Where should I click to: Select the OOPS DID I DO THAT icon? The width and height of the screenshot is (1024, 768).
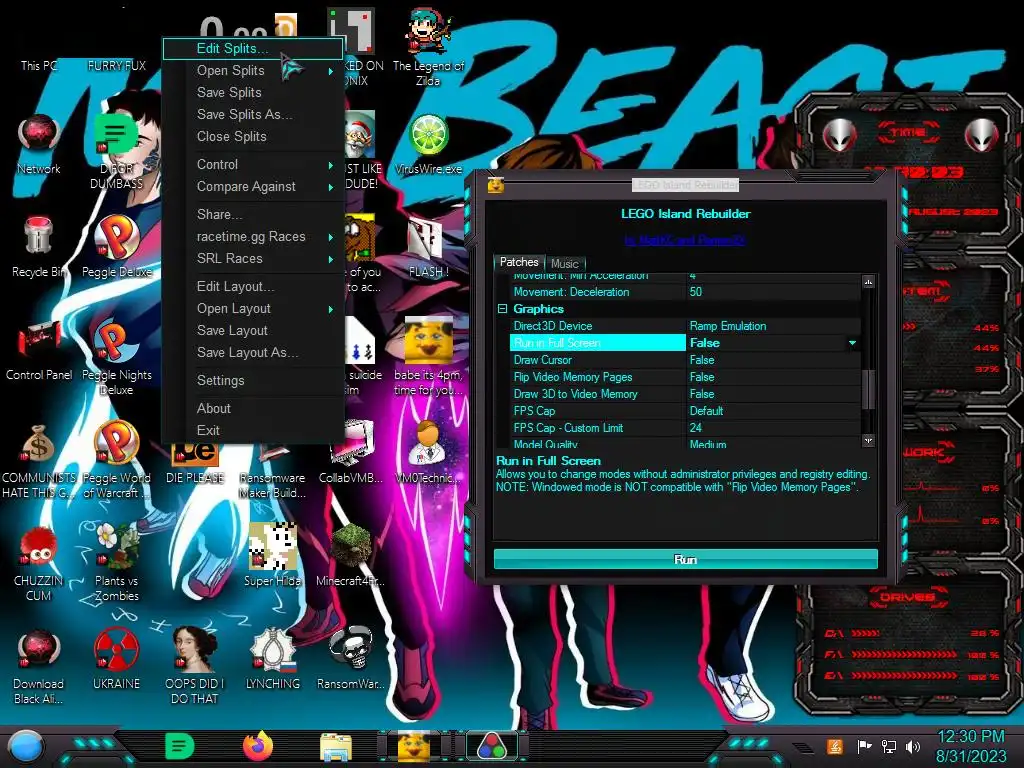tap(195, 667)
